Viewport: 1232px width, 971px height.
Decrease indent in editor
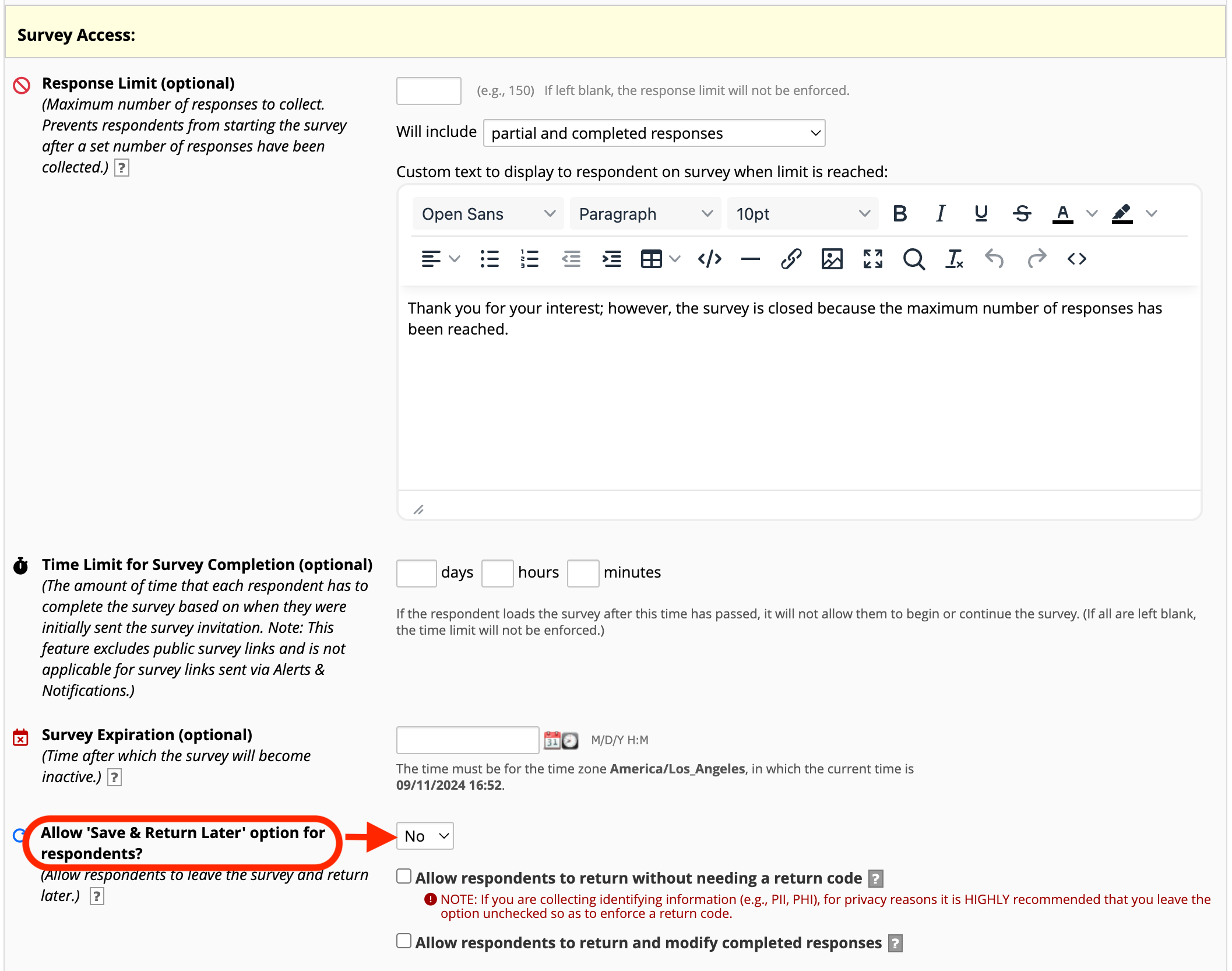click(x=571, y=259)
